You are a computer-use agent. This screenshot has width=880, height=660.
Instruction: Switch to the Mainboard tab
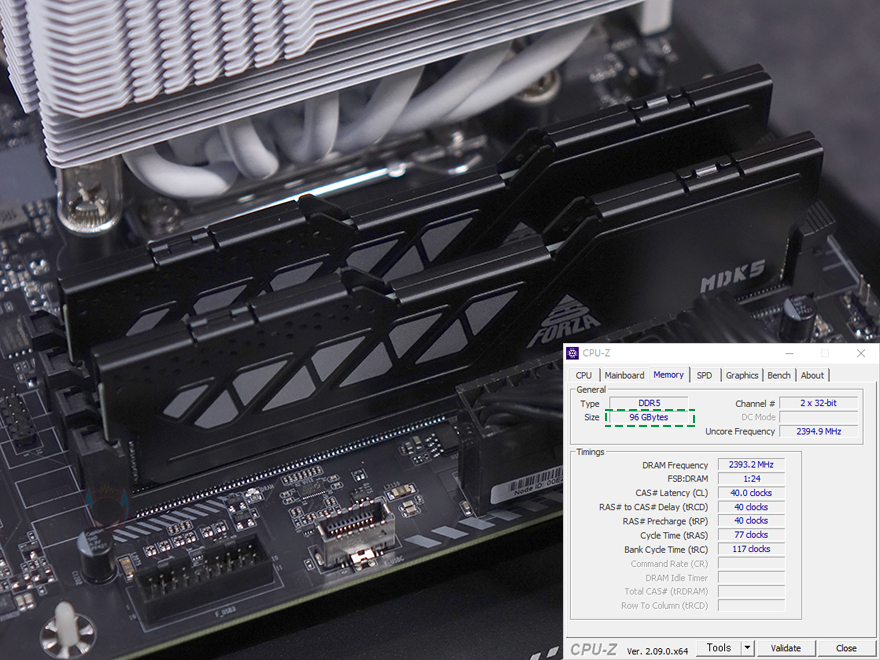624,375
